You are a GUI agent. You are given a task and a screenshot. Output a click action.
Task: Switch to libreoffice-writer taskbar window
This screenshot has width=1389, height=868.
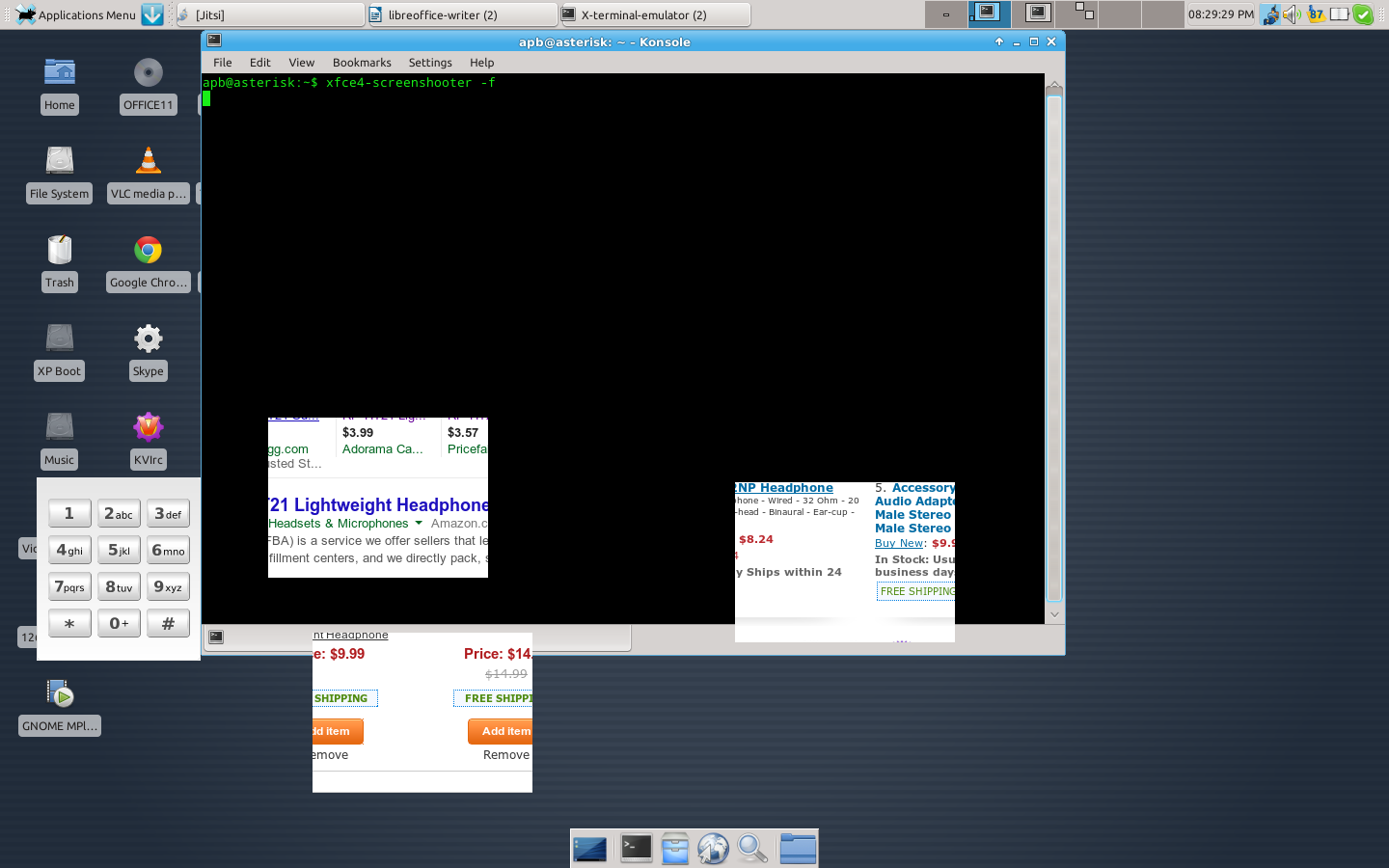tap(463, 14)
